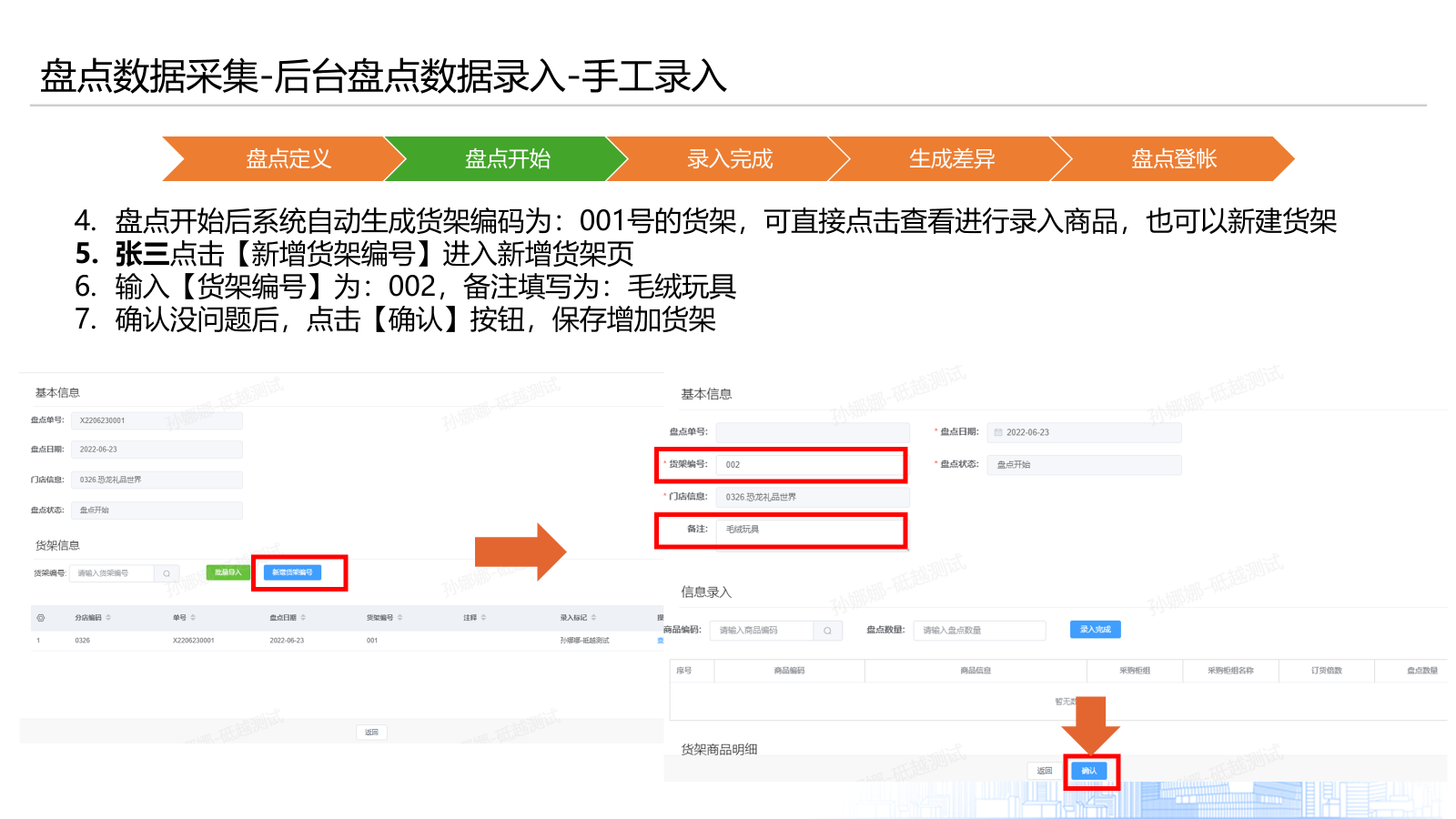Click the step 7 instruction line about 确认
Image resolution: width=1456 pixels, height=819 pixels.
[395, 319]
